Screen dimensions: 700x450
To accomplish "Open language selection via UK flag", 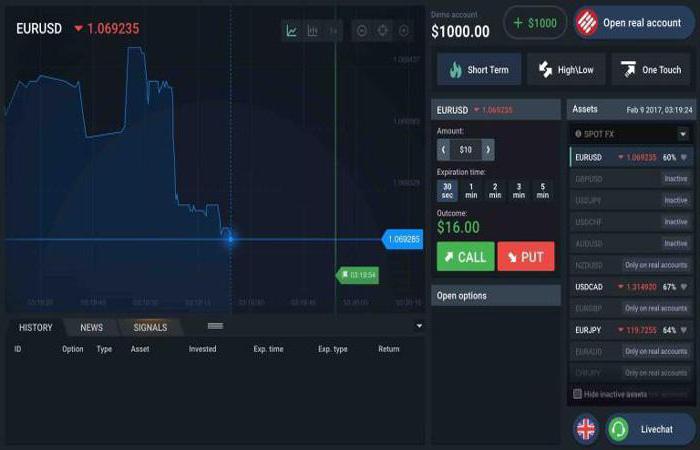I will click(586, 429).
